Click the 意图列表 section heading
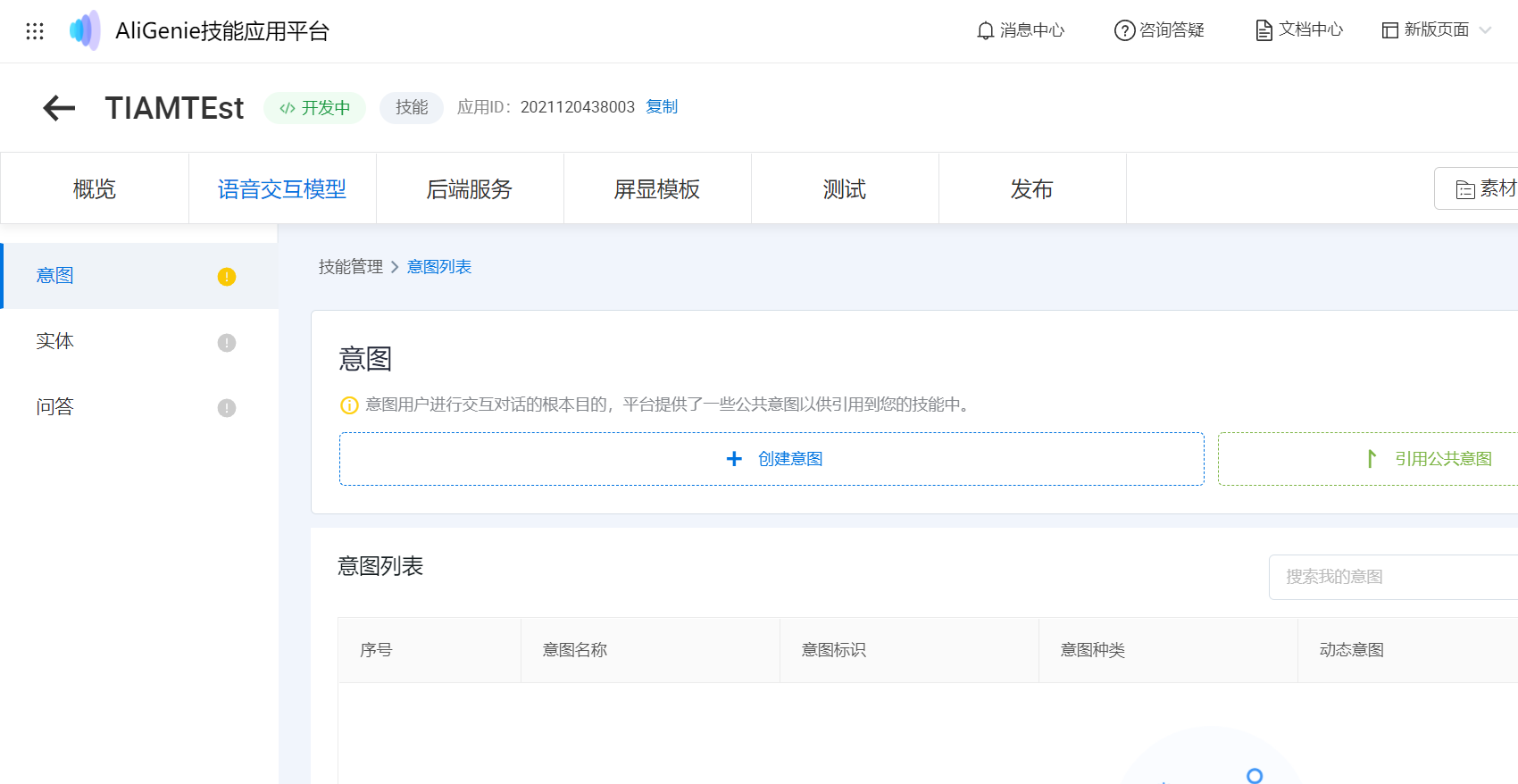Image resolution: width=1518 pixels, height=784 pixels. pyautogui.click(x=380, y=566)
